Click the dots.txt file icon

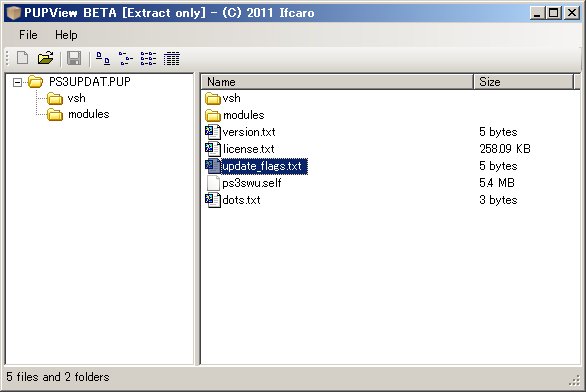click(x=213, y=200)
